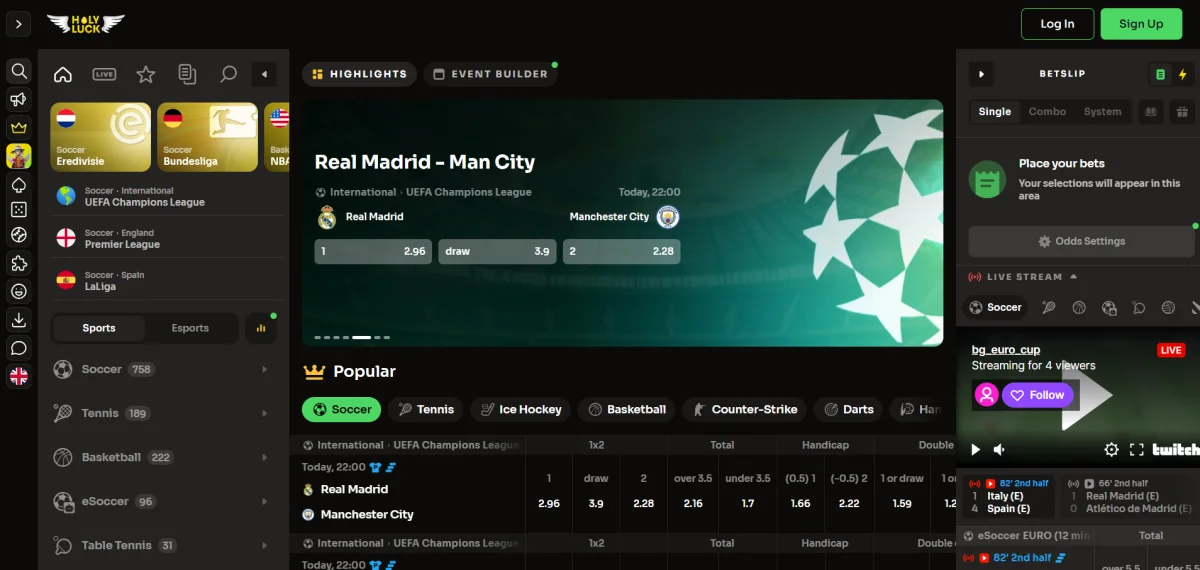Click the download app icon
The height and width of the screenshot is (570, 1200).
pyautogui.click(x=18, y=320)
